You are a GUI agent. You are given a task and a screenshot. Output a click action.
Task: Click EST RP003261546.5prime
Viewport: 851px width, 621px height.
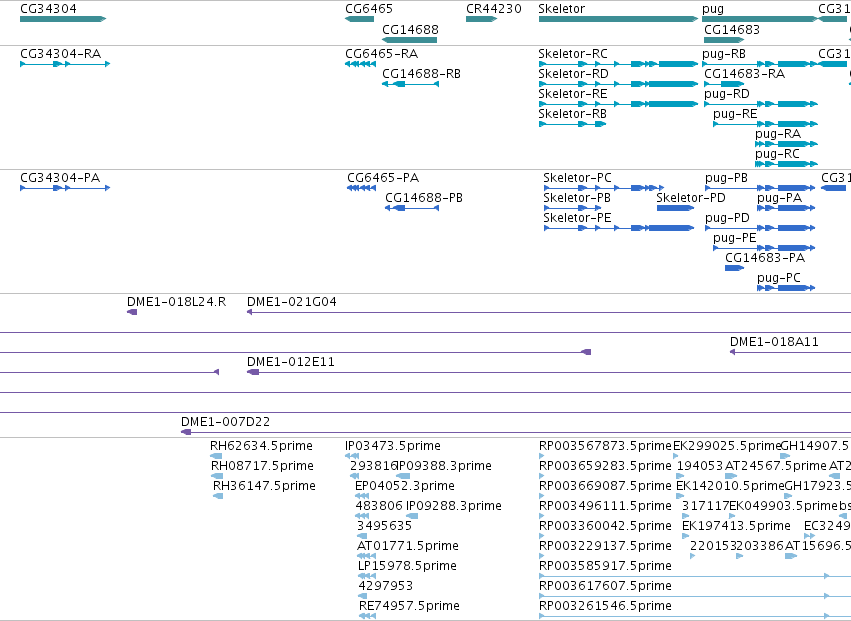(605, 607)
